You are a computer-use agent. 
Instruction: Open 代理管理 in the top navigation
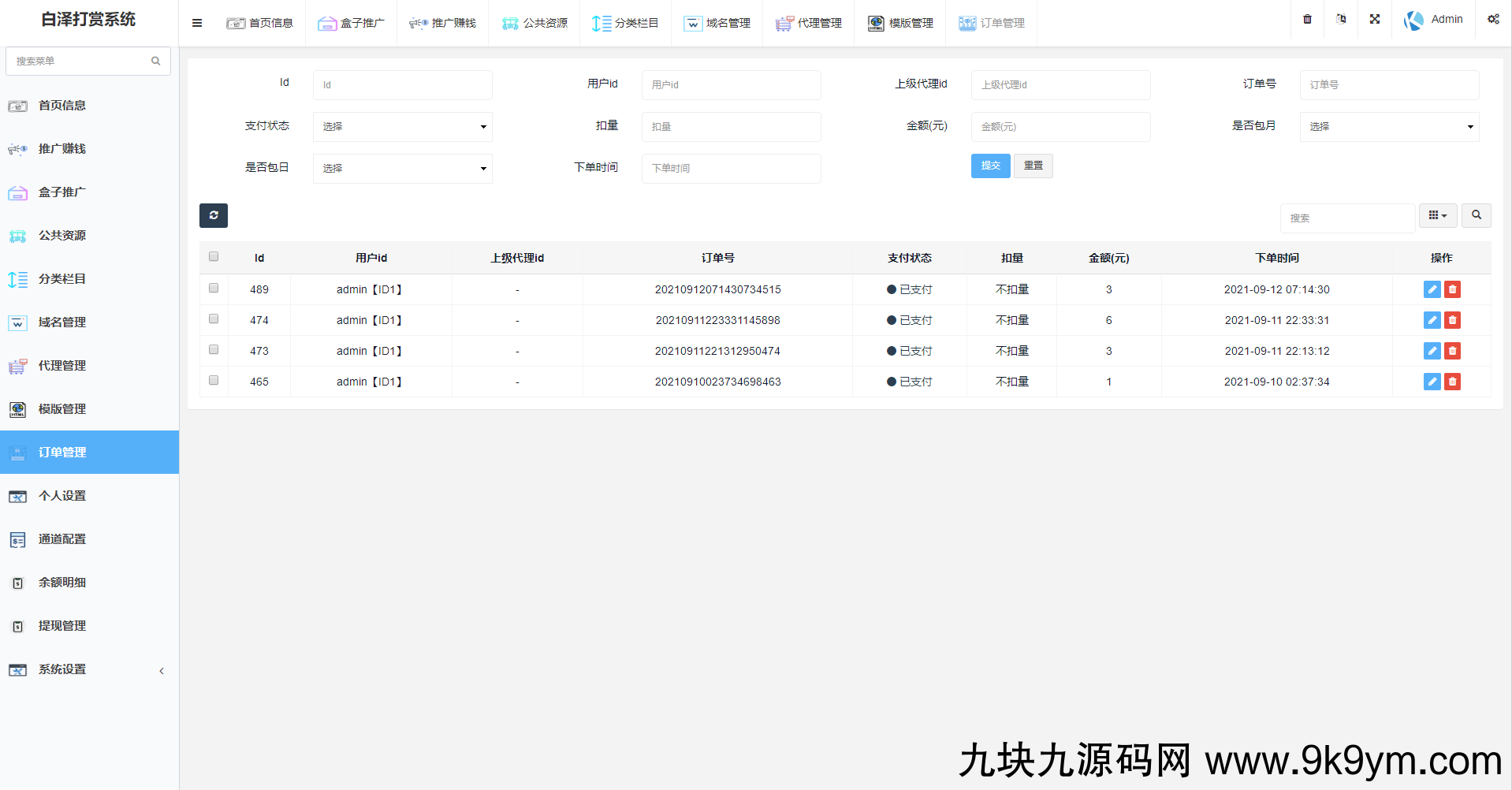[x=809, y=23]
